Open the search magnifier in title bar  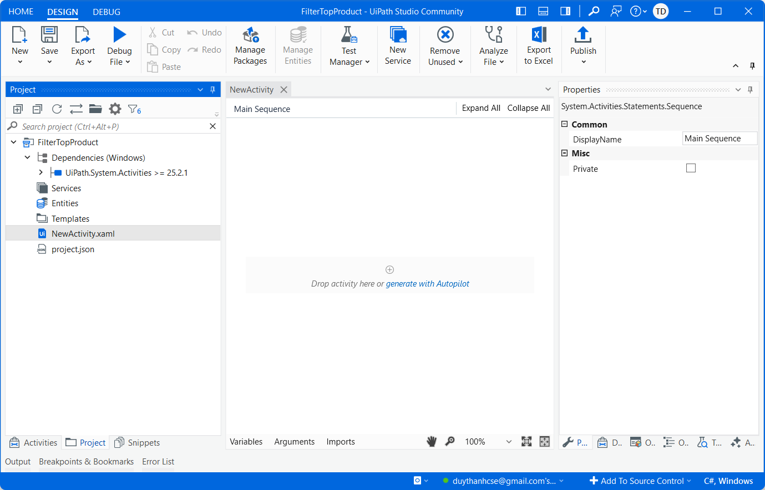[594, 11]
